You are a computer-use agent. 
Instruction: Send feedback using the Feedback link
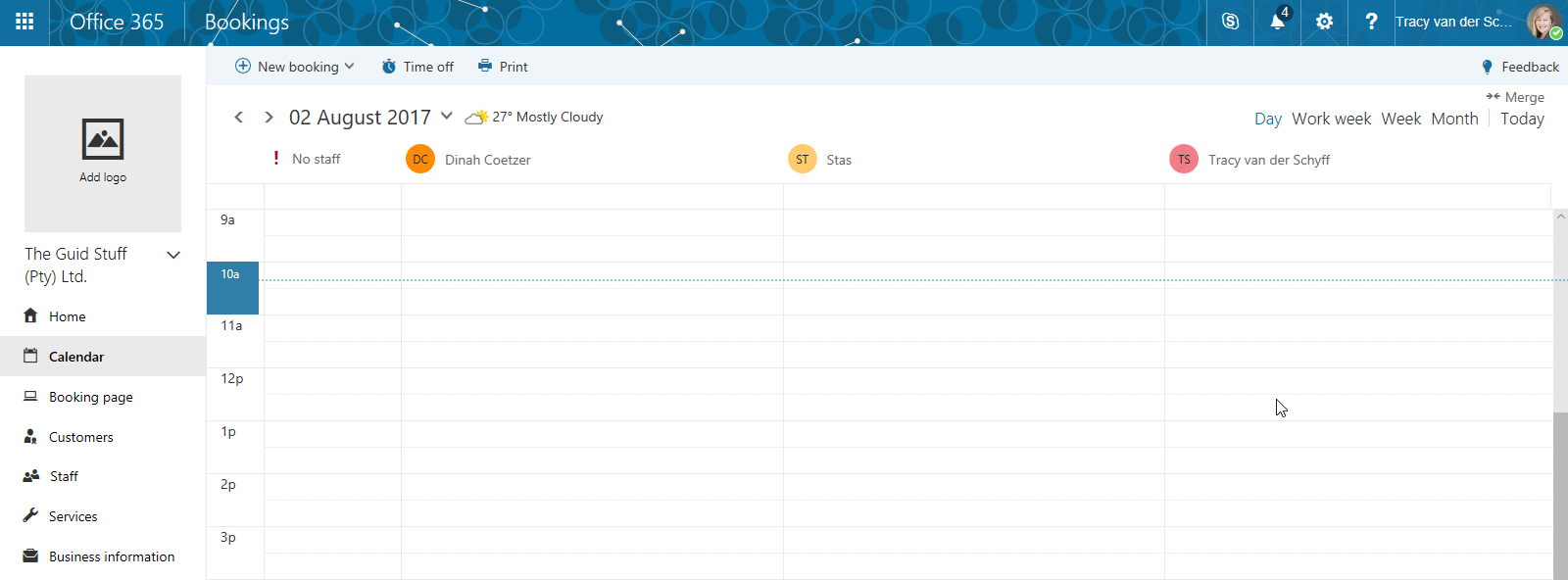[x=1520, y=67]
